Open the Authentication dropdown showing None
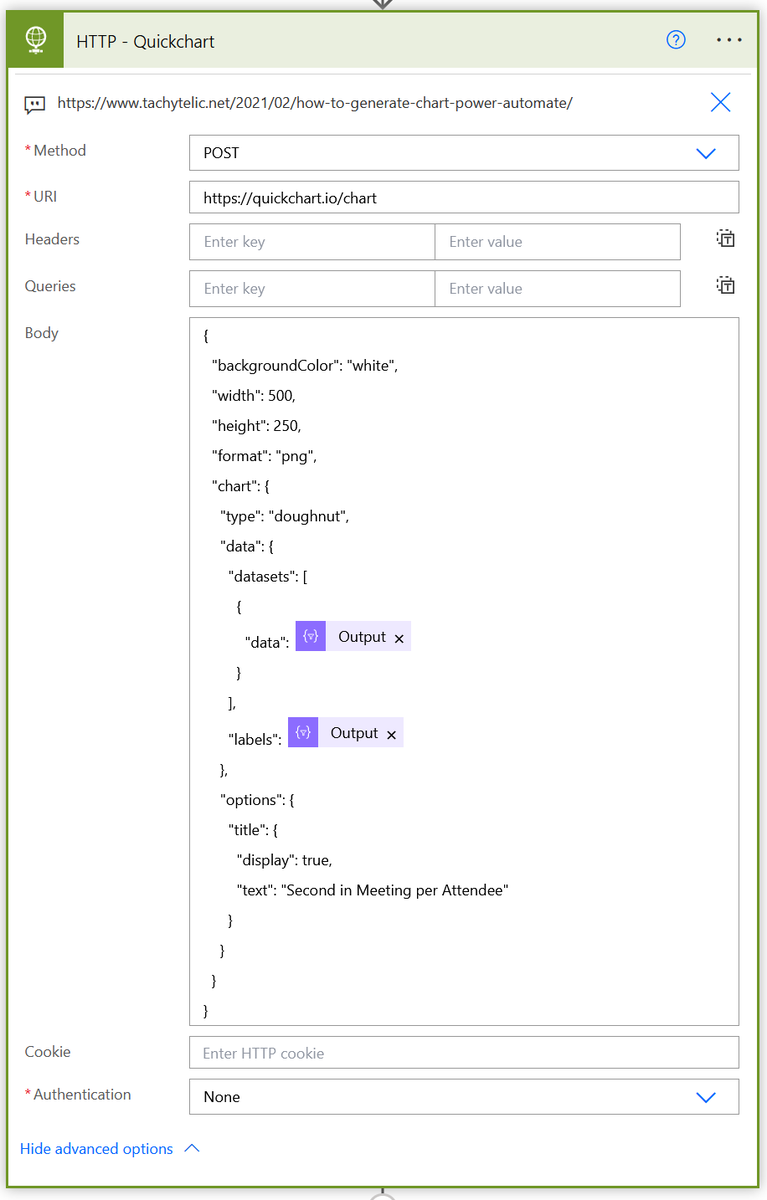Viewport: 767px width, 1200px height. 464,1097
